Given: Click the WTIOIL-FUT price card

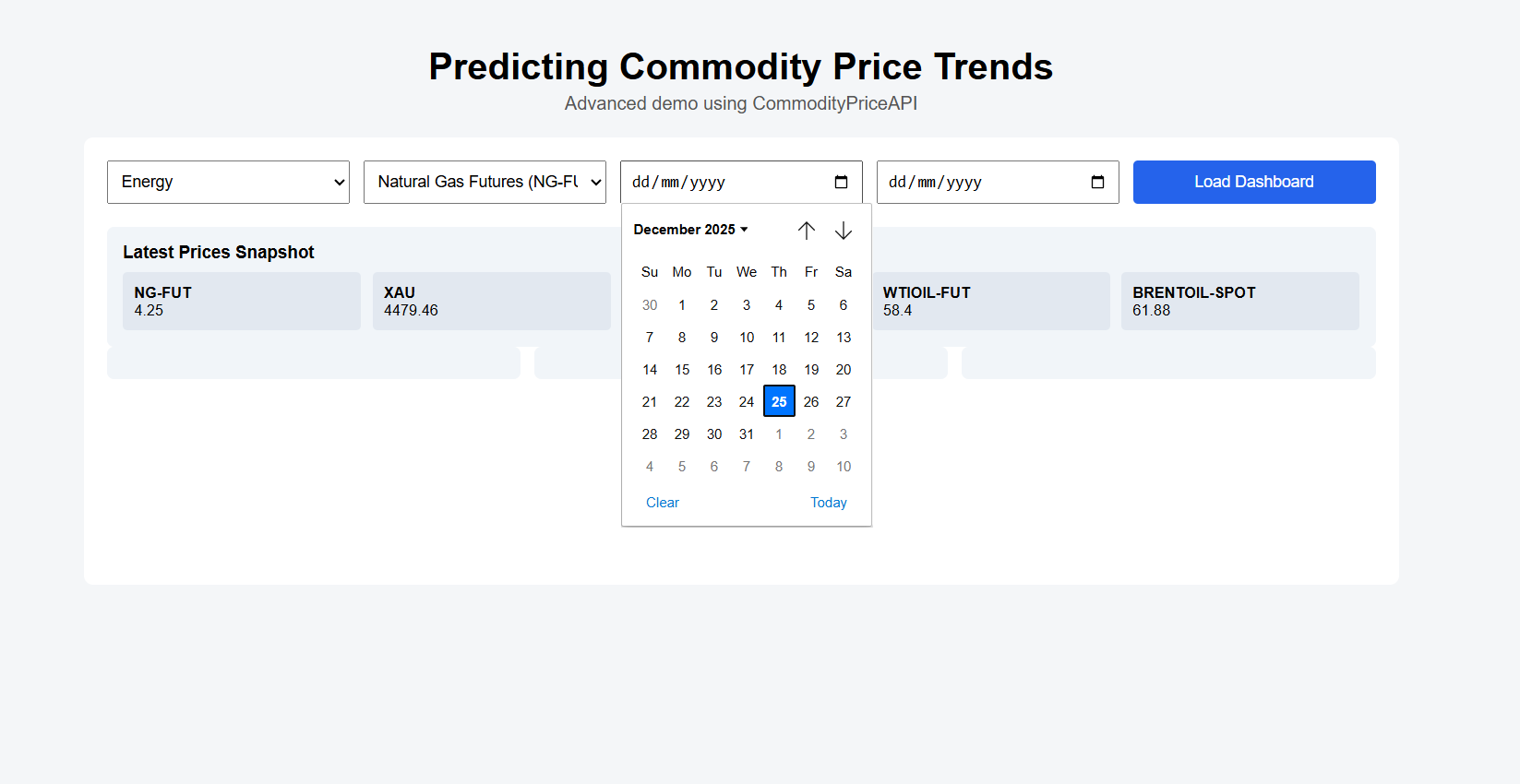Looking at the screenshot, I should coord(991,301).
